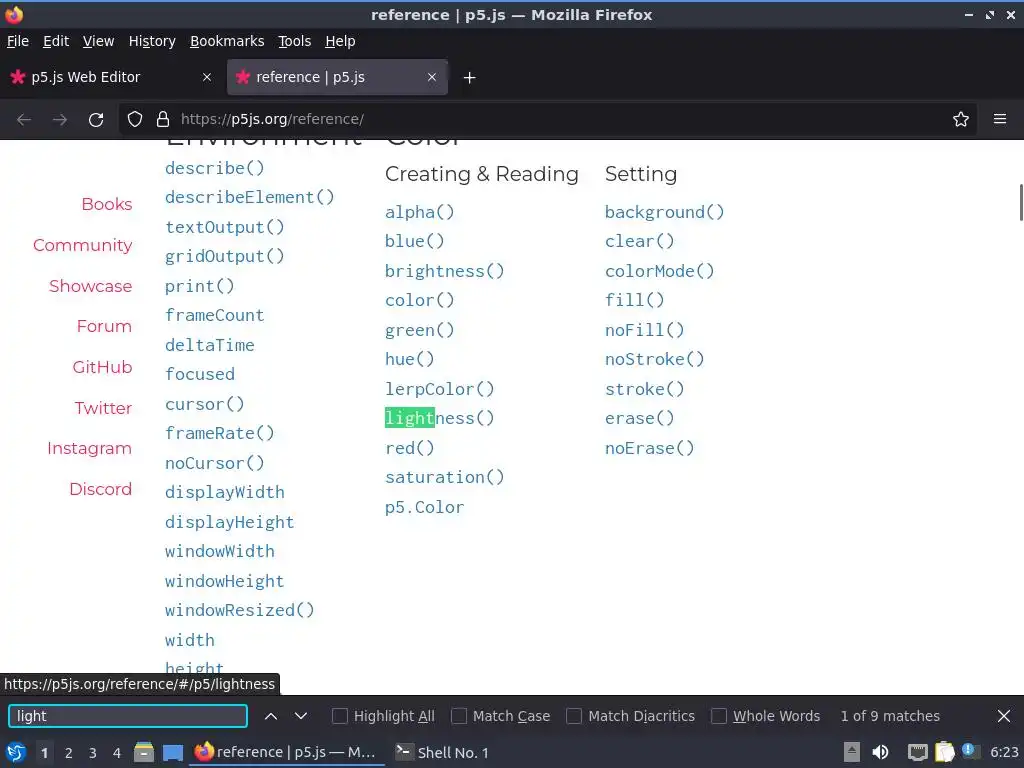Open the File menu
This screenshot has width=1024, height=768.
pos(18,41)
